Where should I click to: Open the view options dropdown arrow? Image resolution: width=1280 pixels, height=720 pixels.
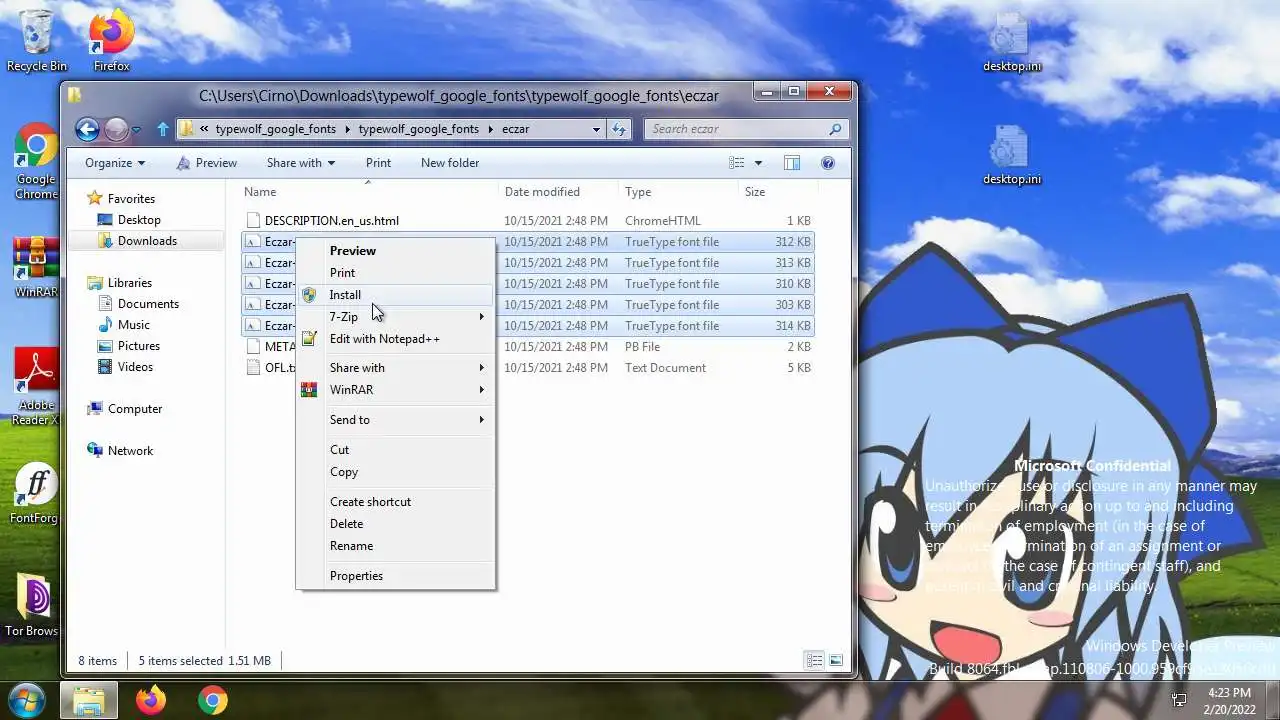coord(758,163)
